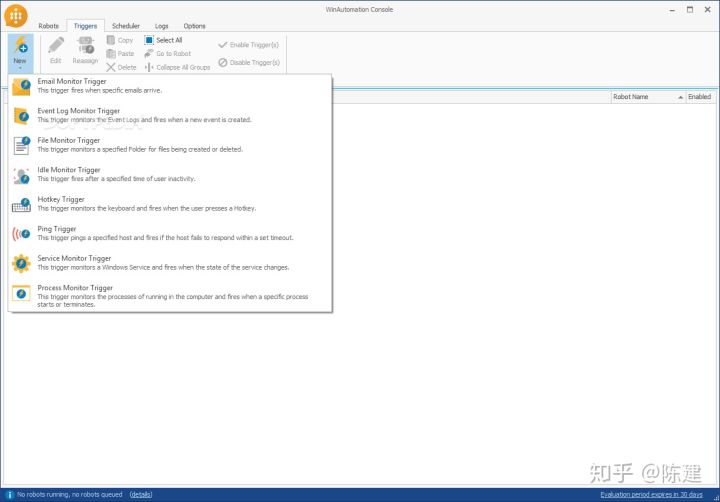Click the Copy text in ribbon
The height and width of the screenshot is (502, 720).
[x=125, y=40]
